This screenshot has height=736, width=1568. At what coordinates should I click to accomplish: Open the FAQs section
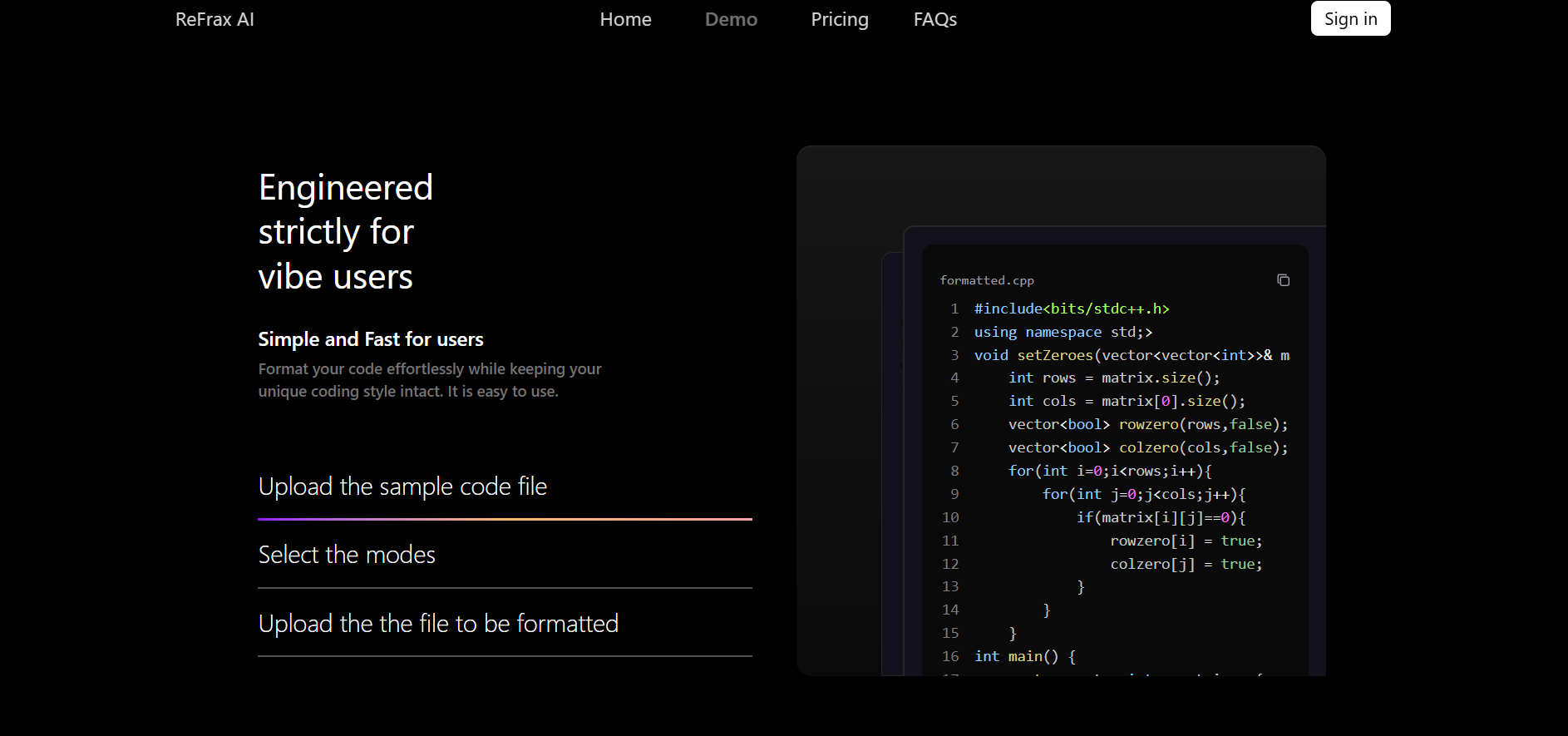coord(934,19)
